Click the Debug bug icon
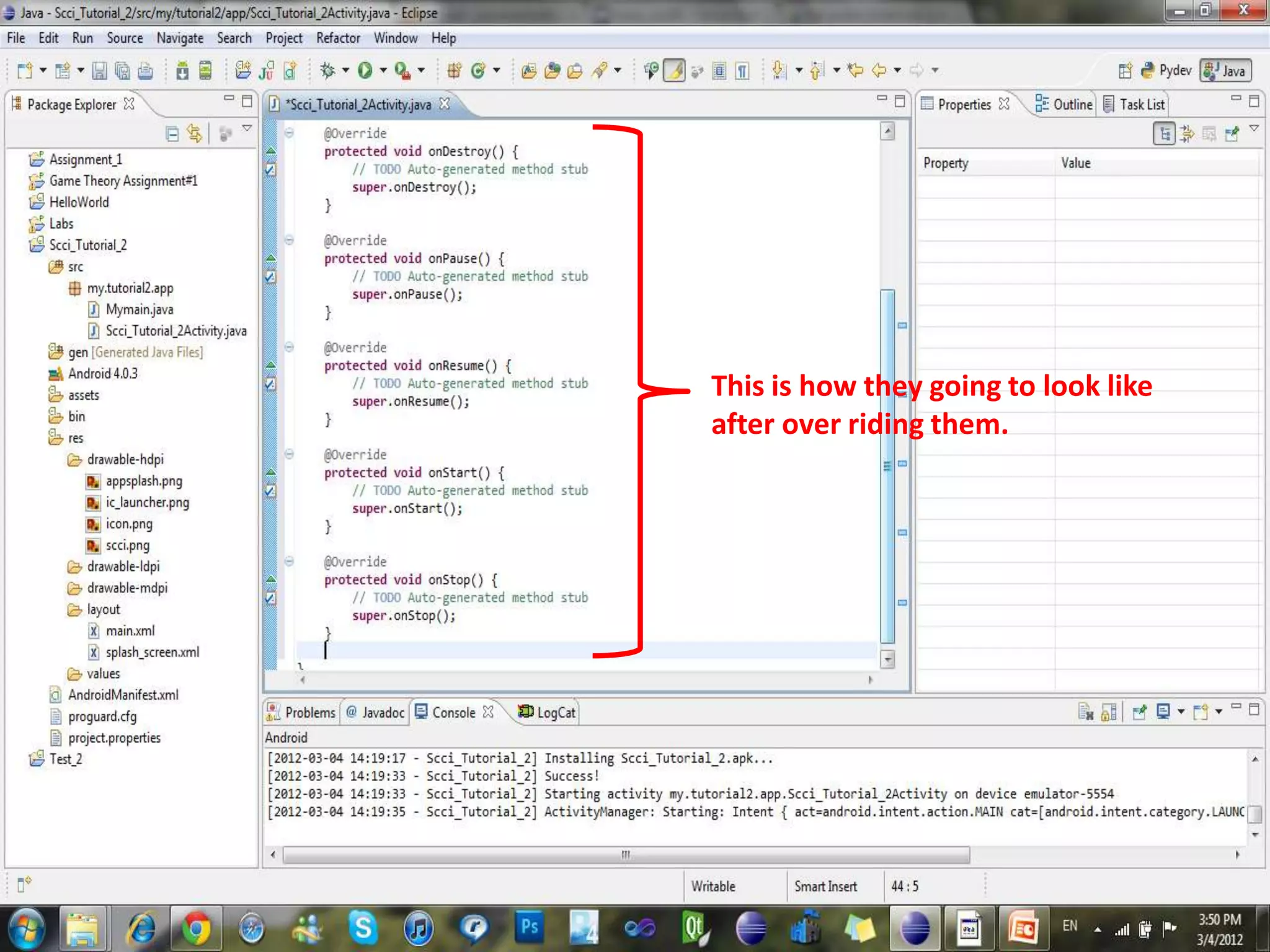This screenshot has height=952, width=1270. click(327, 71)
